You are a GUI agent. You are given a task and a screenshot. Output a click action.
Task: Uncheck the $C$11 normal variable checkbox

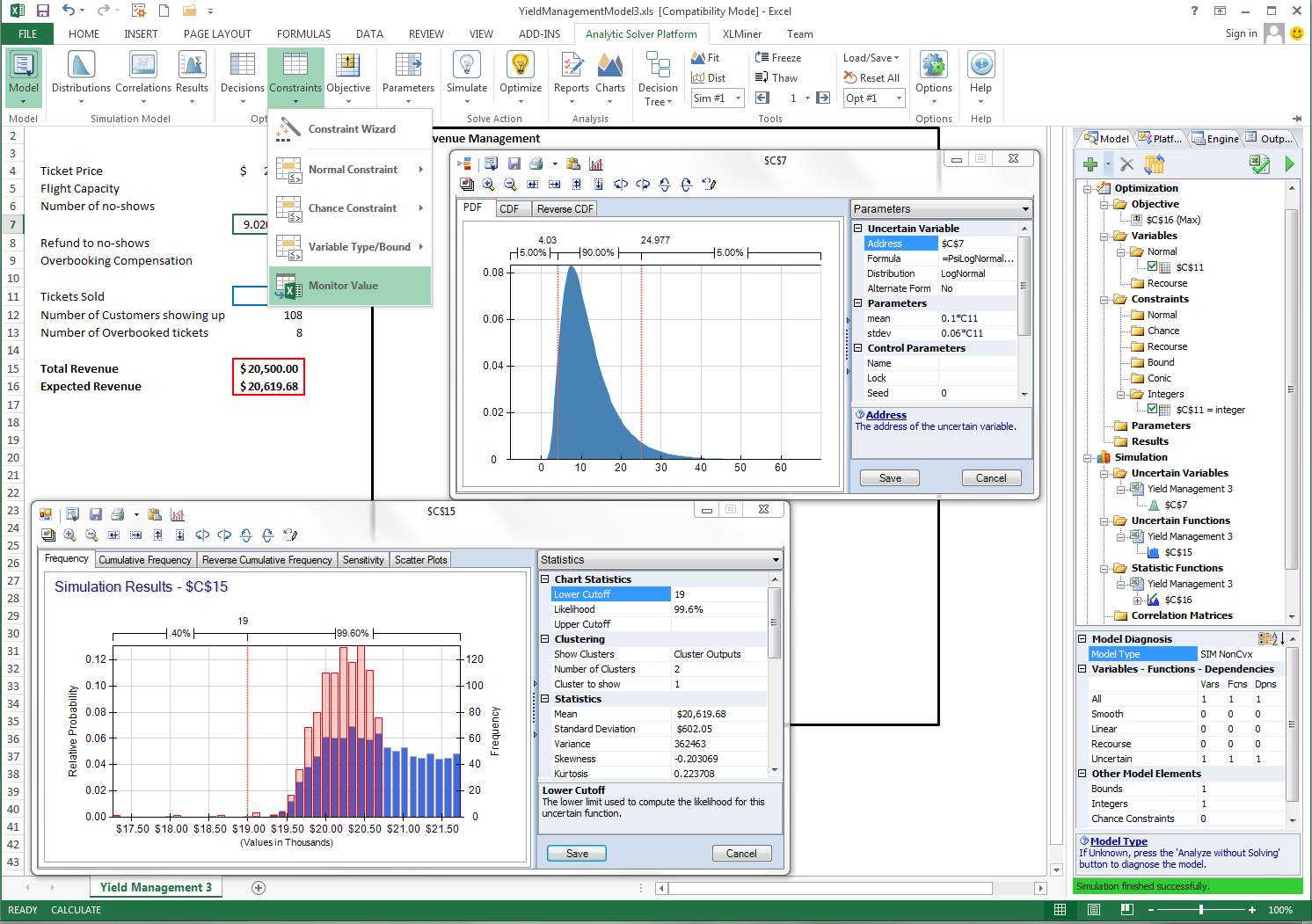(1153, 266)
